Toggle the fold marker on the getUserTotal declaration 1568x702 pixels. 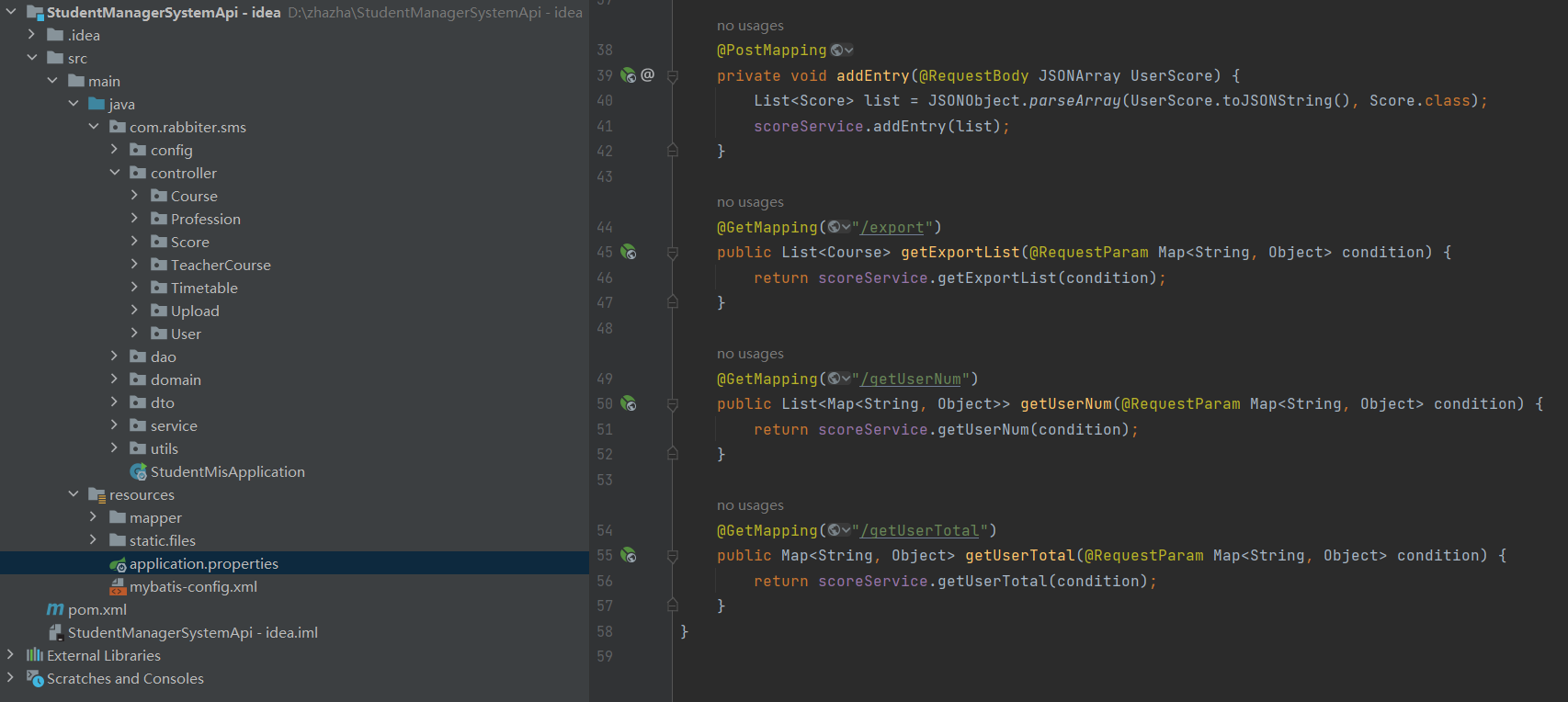point(673,556)
